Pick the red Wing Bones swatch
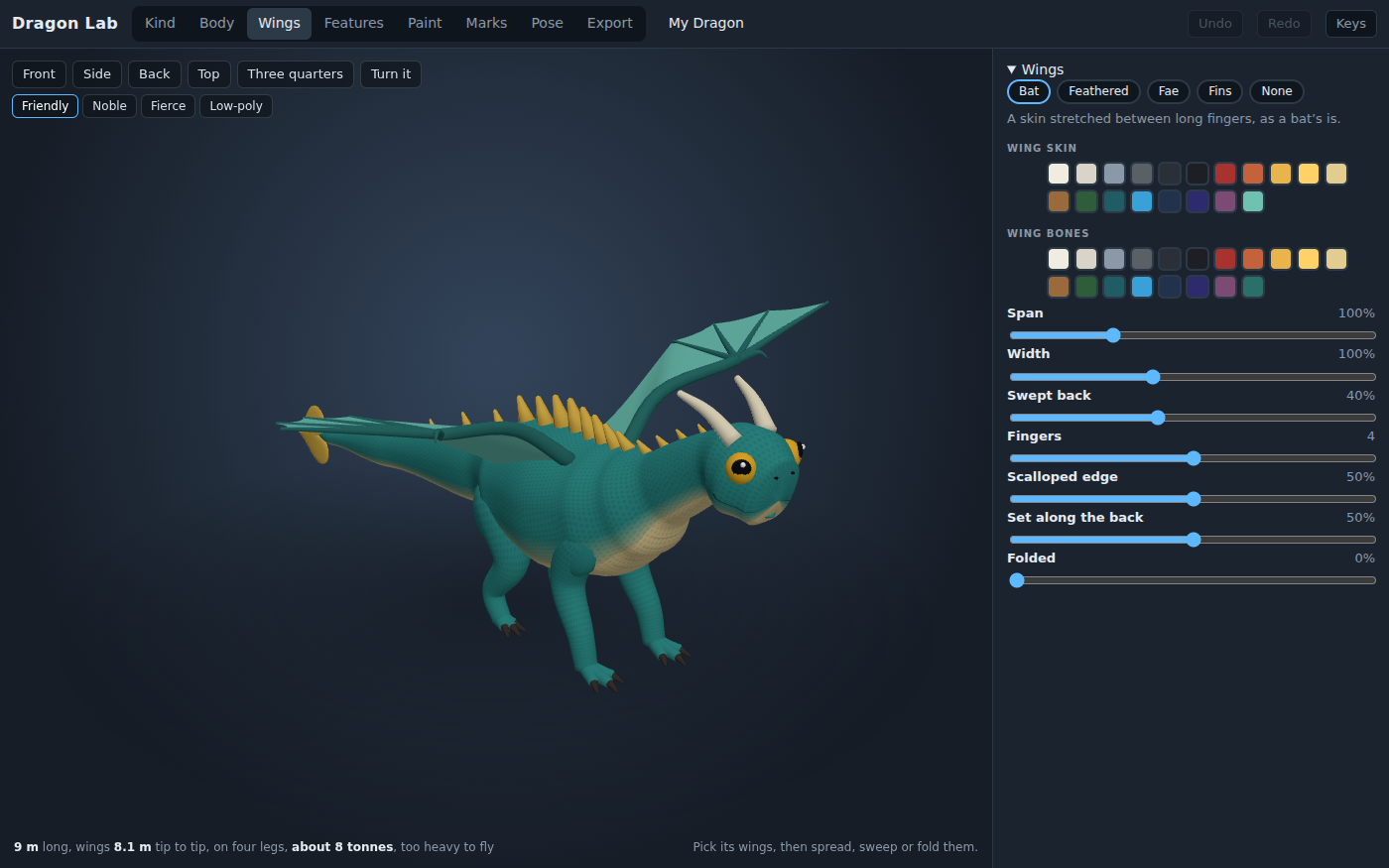Screen dimensions: 1389x868 [x=1225, y=259]
